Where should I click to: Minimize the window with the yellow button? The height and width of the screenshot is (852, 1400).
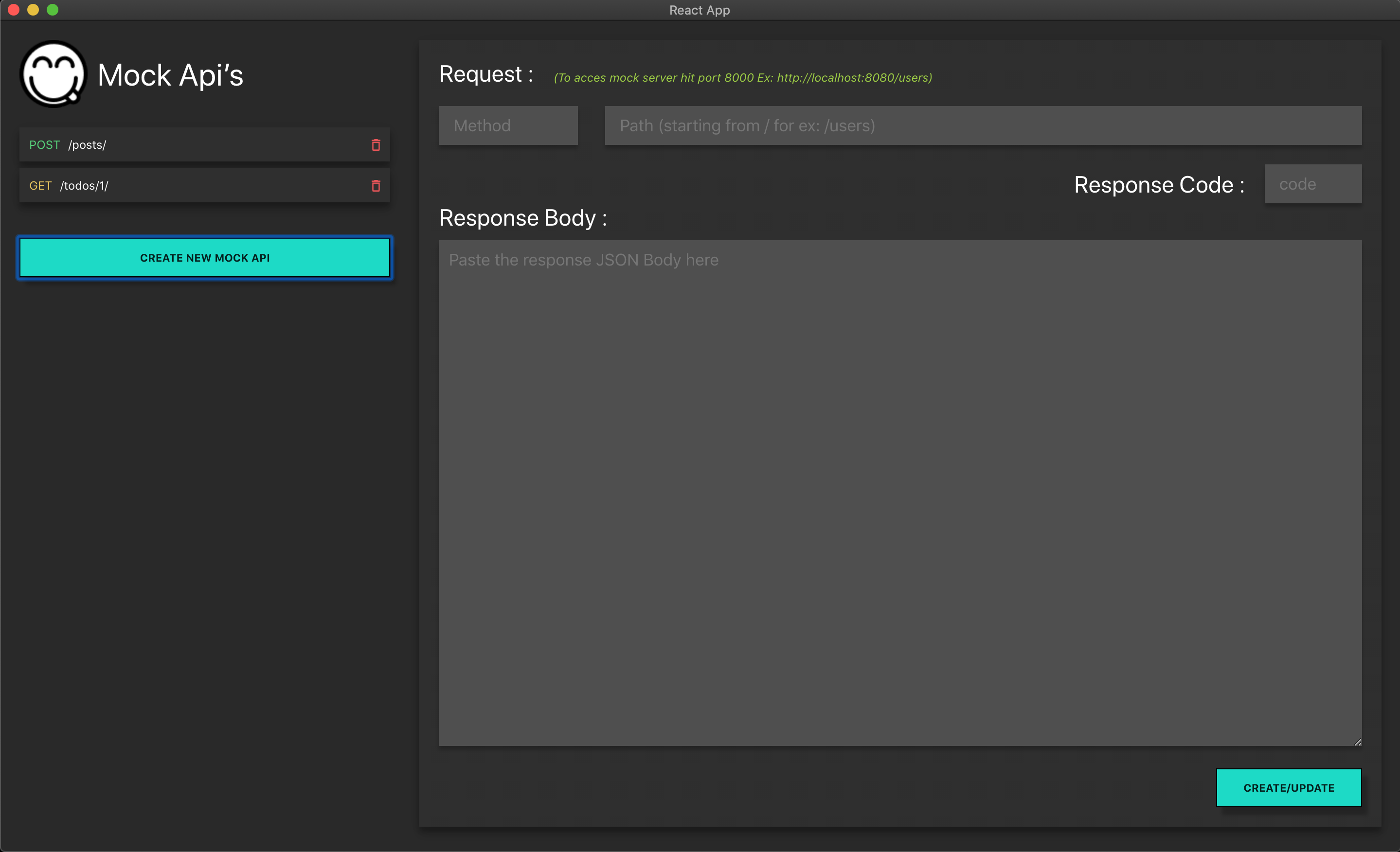pyautogui.click(x=33, y=10)
